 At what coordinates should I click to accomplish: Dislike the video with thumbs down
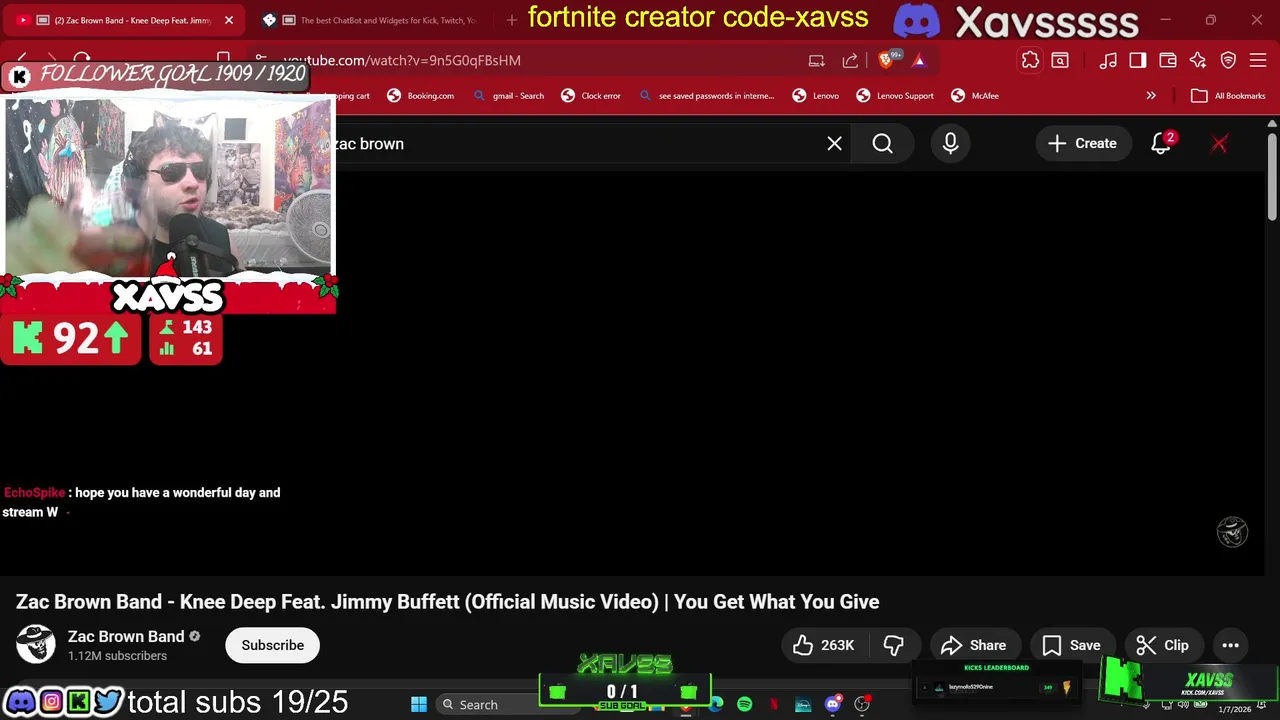coord(894,645)
